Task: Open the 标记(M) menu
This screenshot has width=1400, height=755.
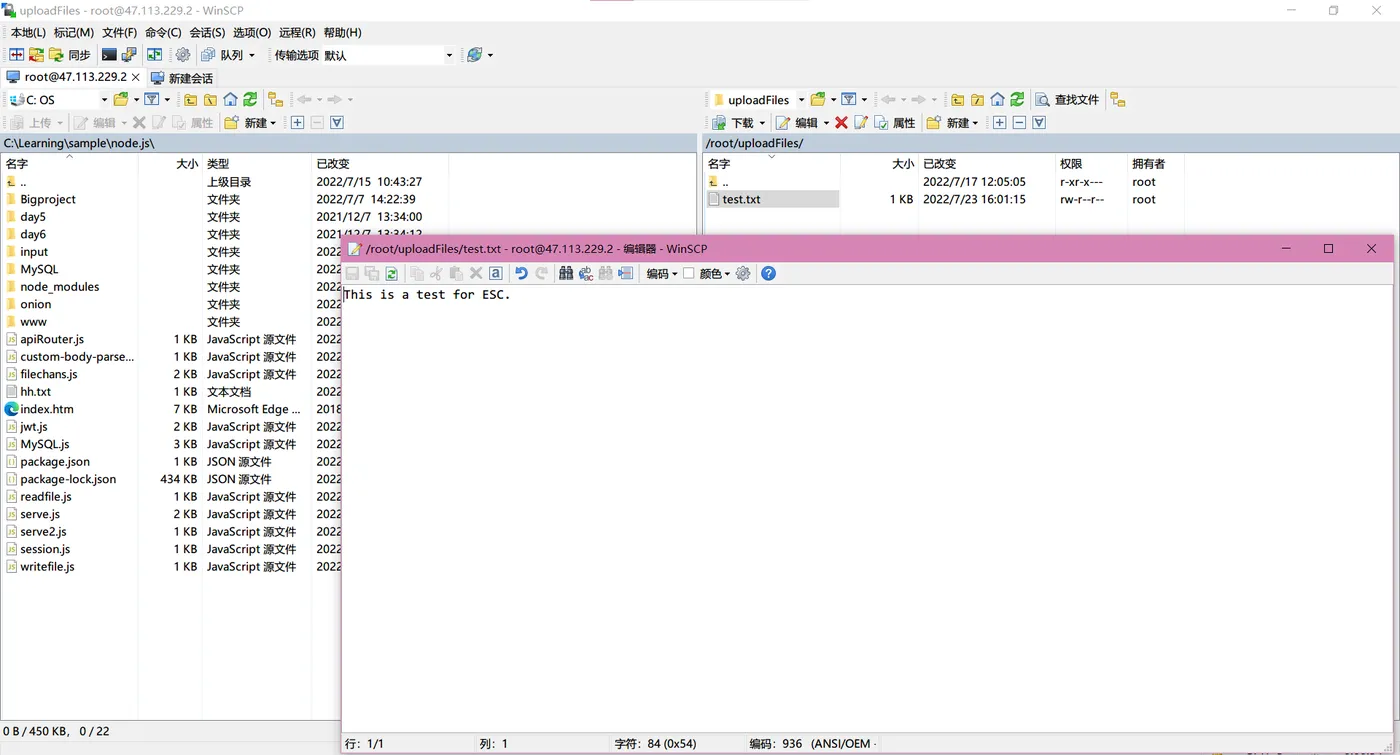Action: (x=74, y=32)
